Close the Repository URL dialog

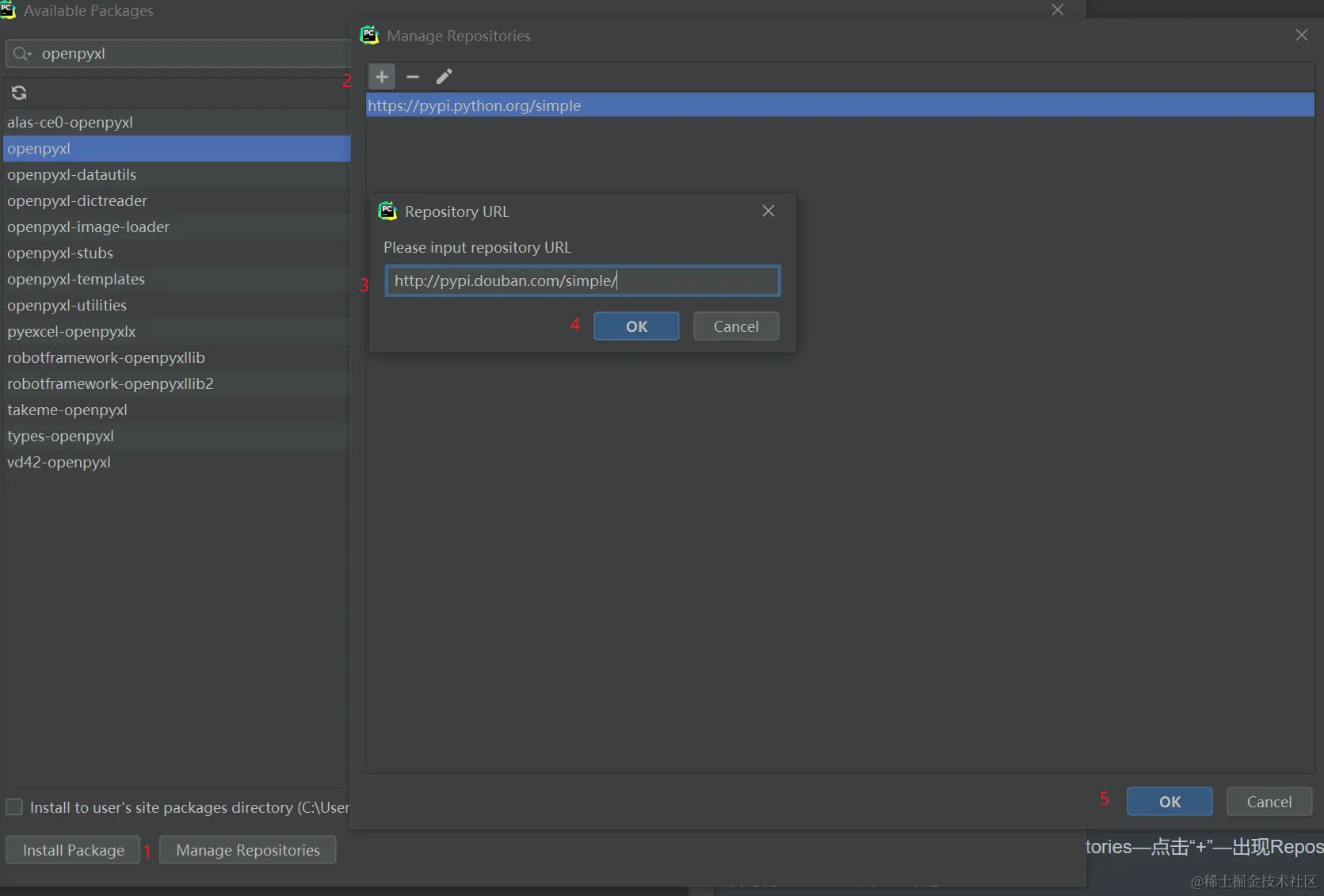769,211
